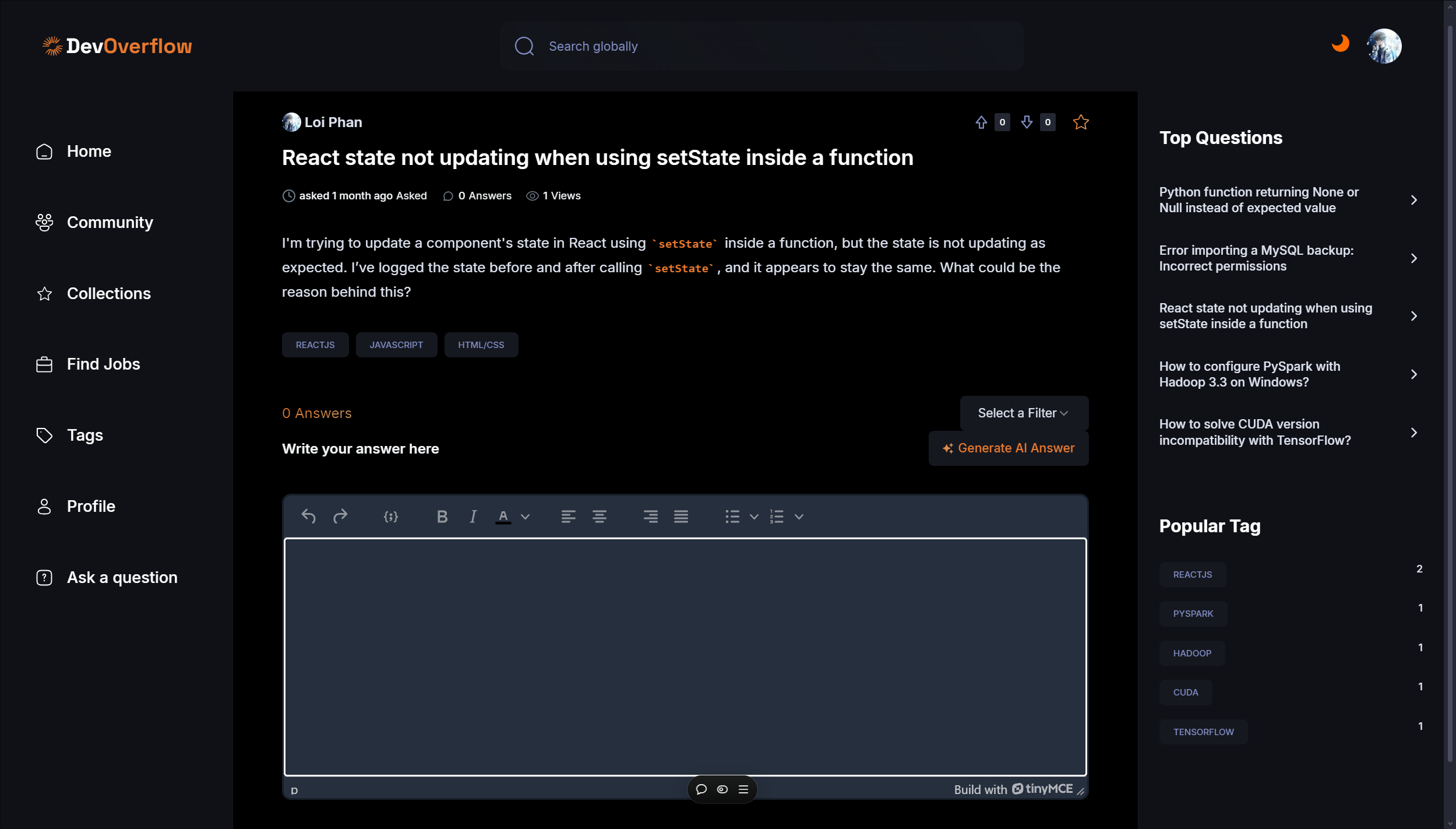Save question with the star icon
This screenshot has height=829, width=1456.
pos(1081,122)
